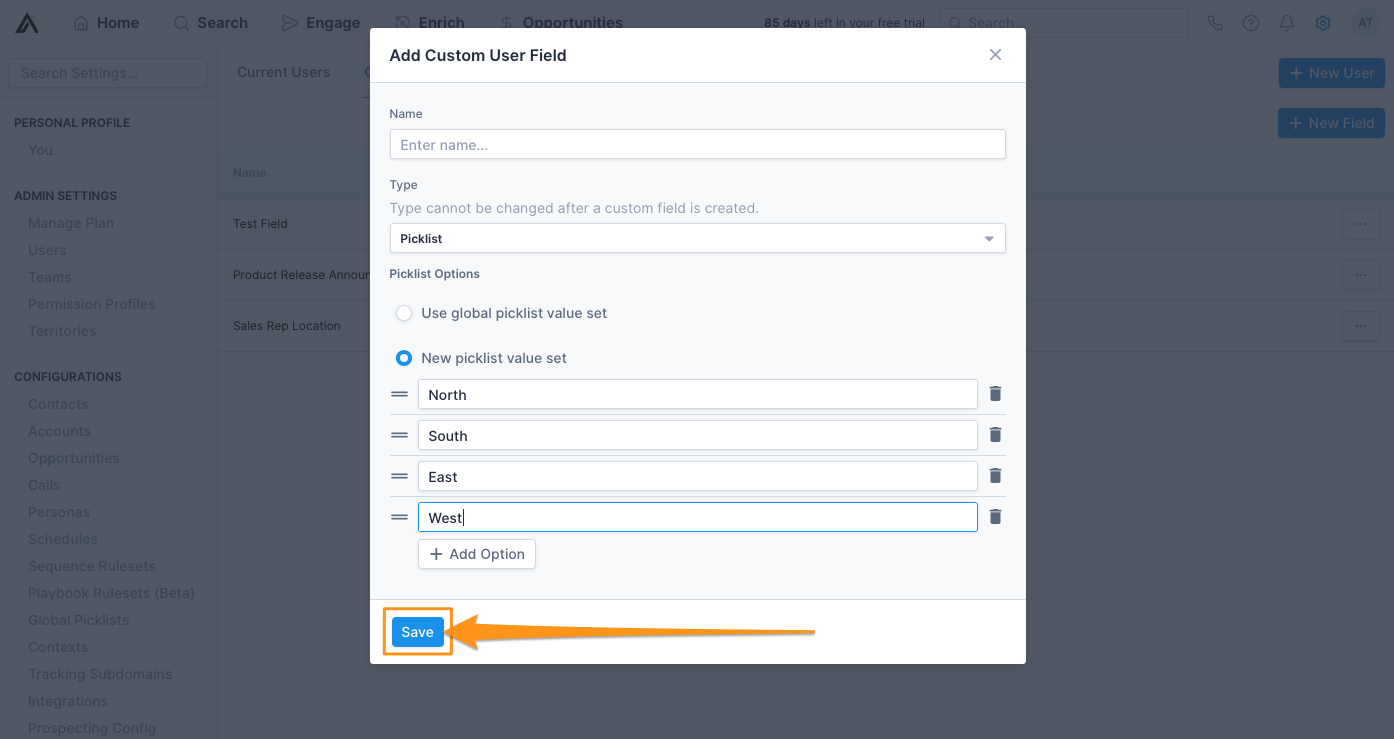The height and width of the screenshot is (739, 1394).
Task: Add another picklist option
Action: pos(477,554)
